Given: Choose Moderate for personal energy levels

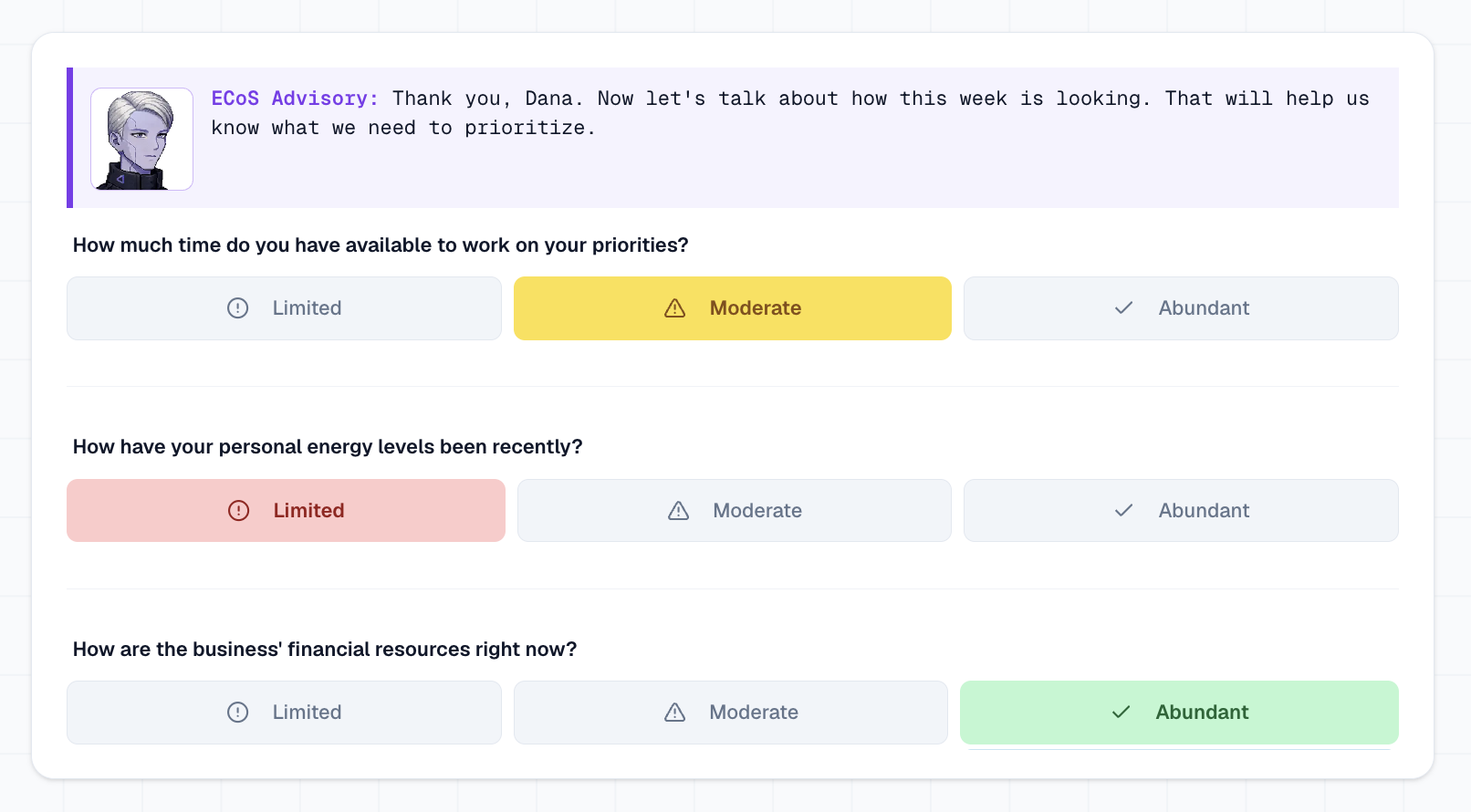Looking at the screenshot, I should coord(734,511).
